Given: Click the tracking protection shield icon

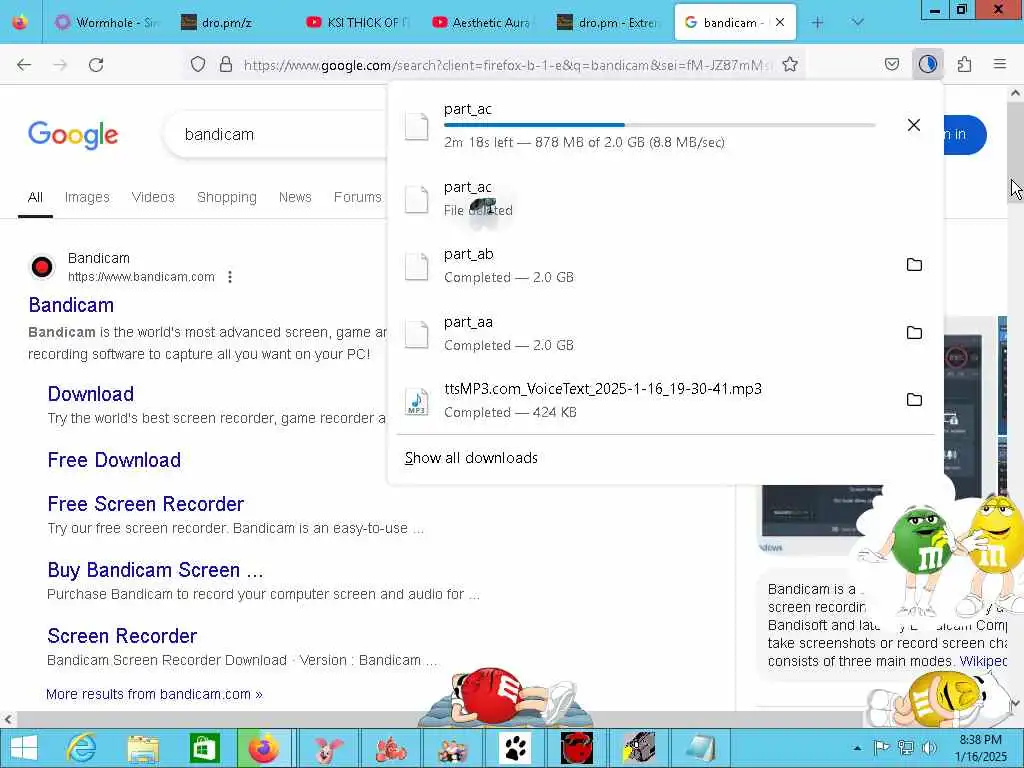Looking at the screenshot, I should coord(198,64).
